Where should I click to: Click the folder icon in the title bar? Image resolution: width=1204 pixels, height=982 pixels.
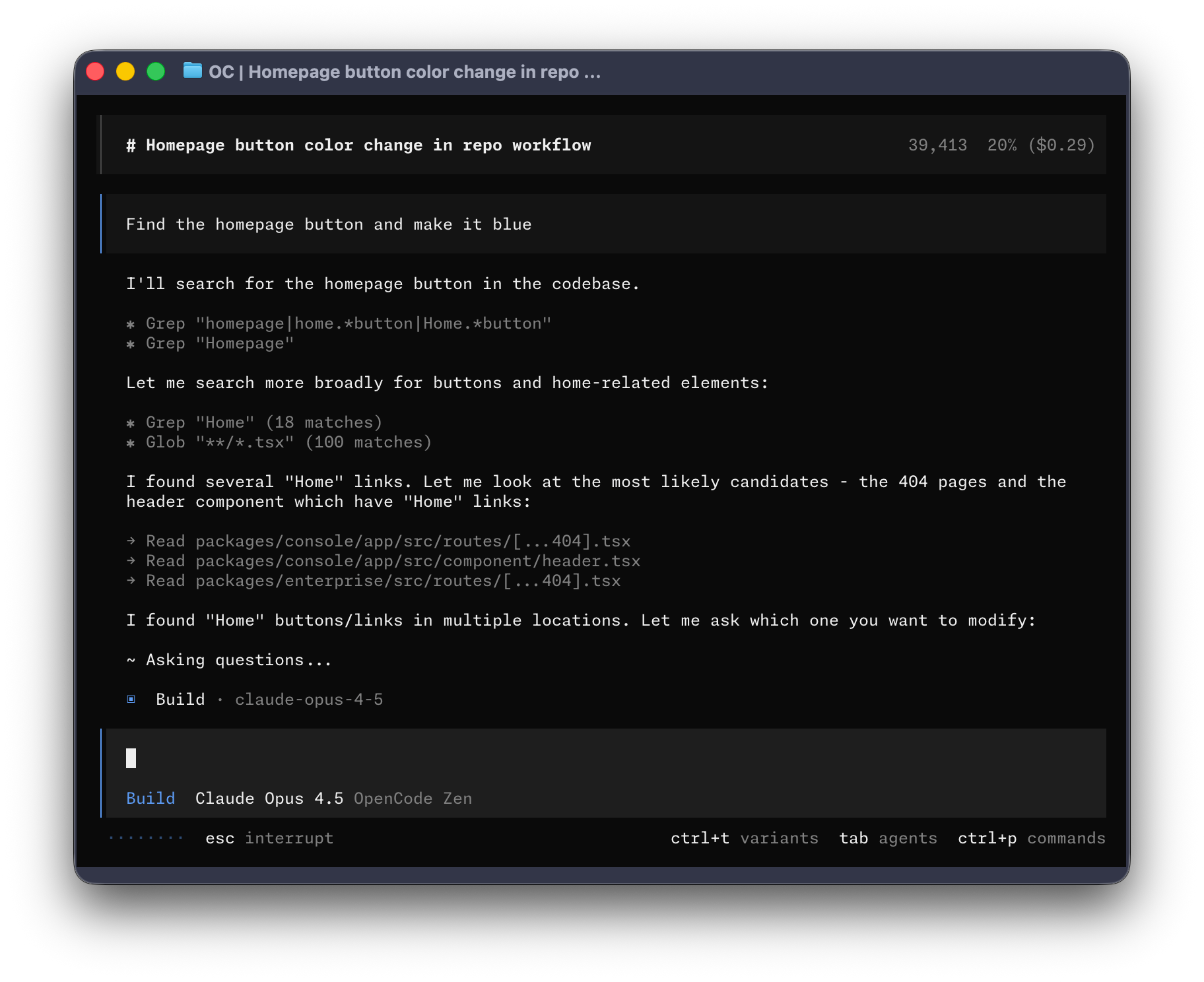tap(192, 72)
